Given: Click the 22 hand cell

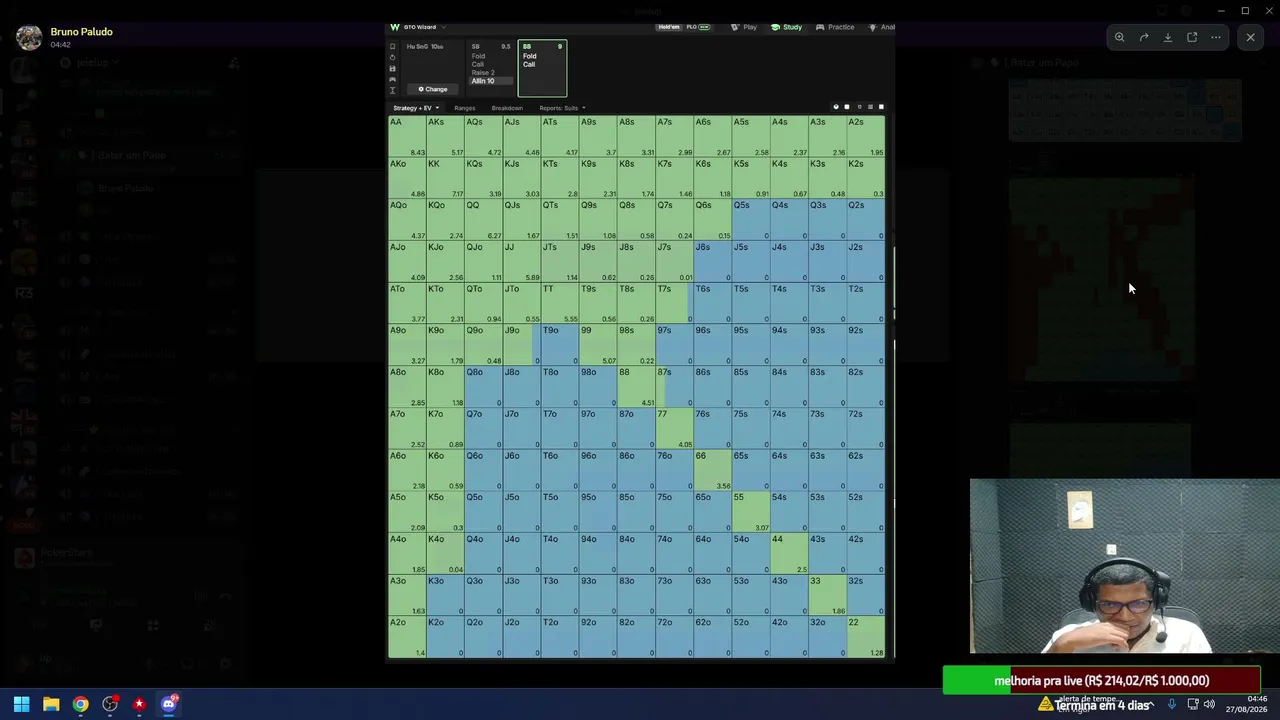Looking at the screenshot, I should [x=865, y=637].
